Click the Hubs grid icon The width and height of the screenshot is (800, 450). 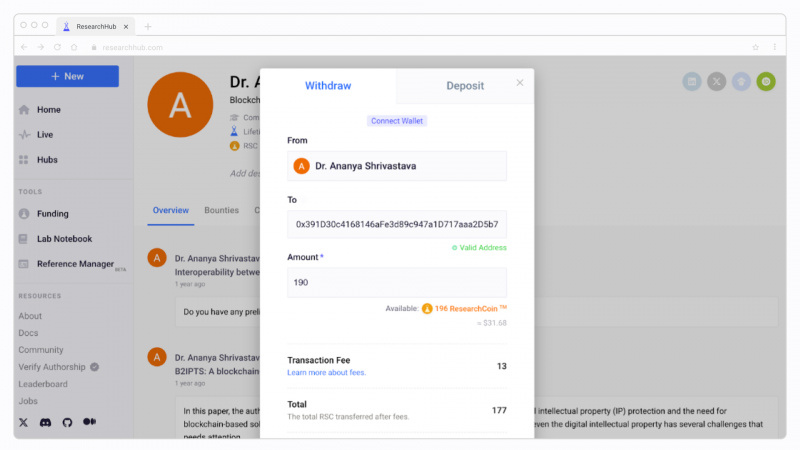point(23,160)
